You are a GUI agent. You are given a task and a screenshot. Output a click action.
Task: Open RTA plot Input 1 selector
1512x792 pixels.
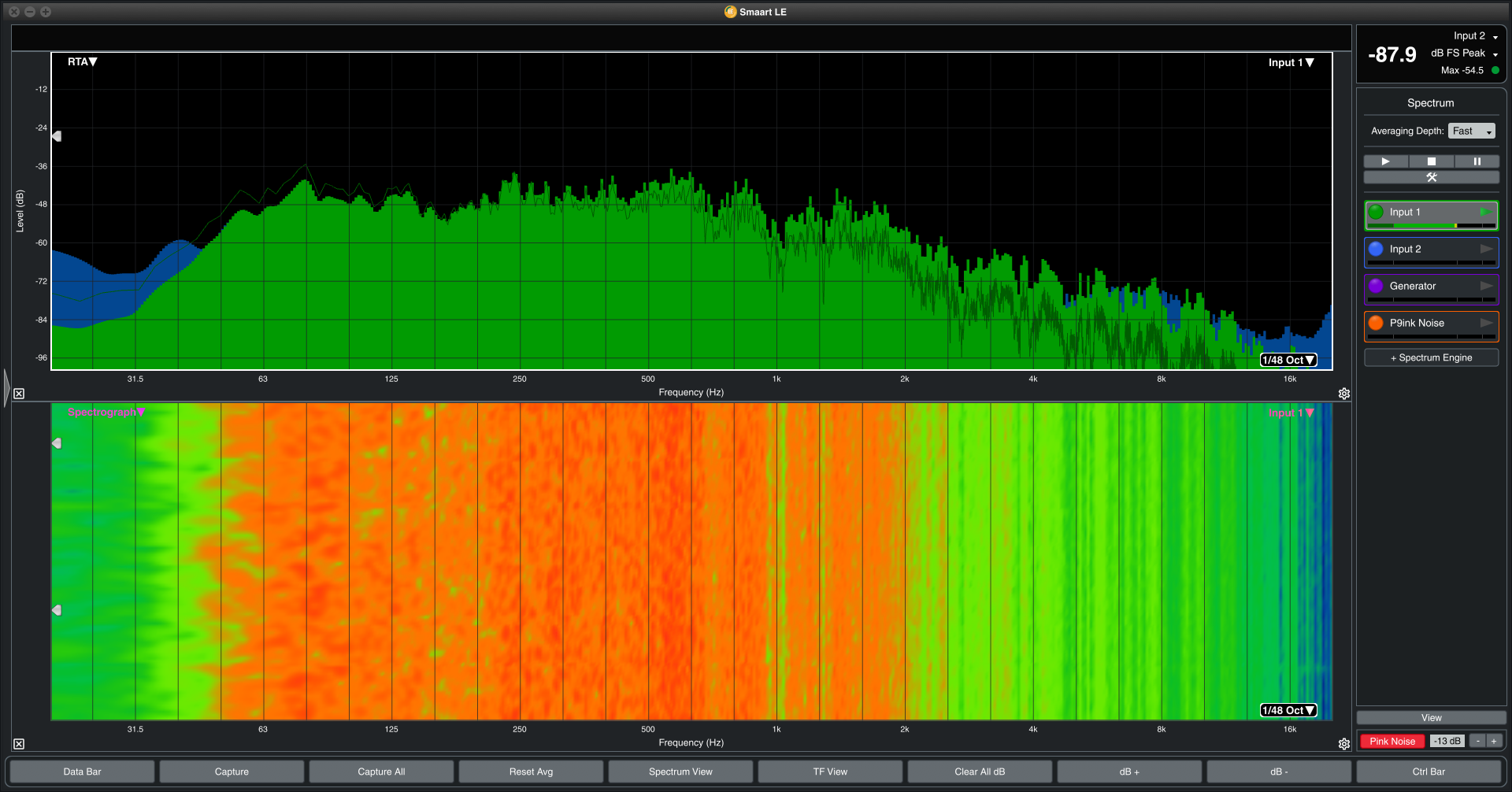click(x=1291, y=62)
